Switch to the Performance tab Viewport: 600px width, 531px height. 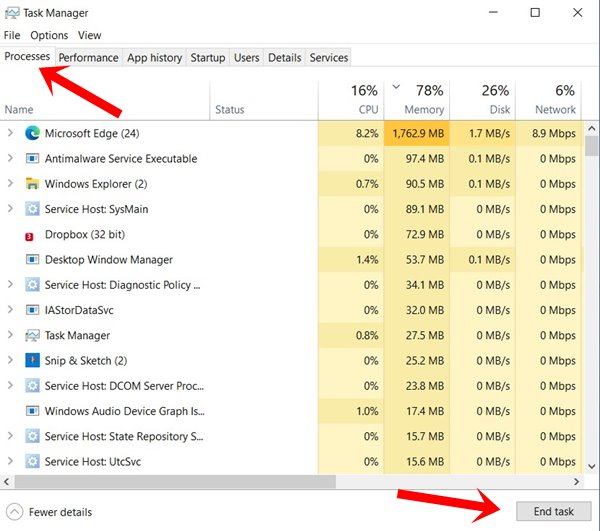click(88, 57)
